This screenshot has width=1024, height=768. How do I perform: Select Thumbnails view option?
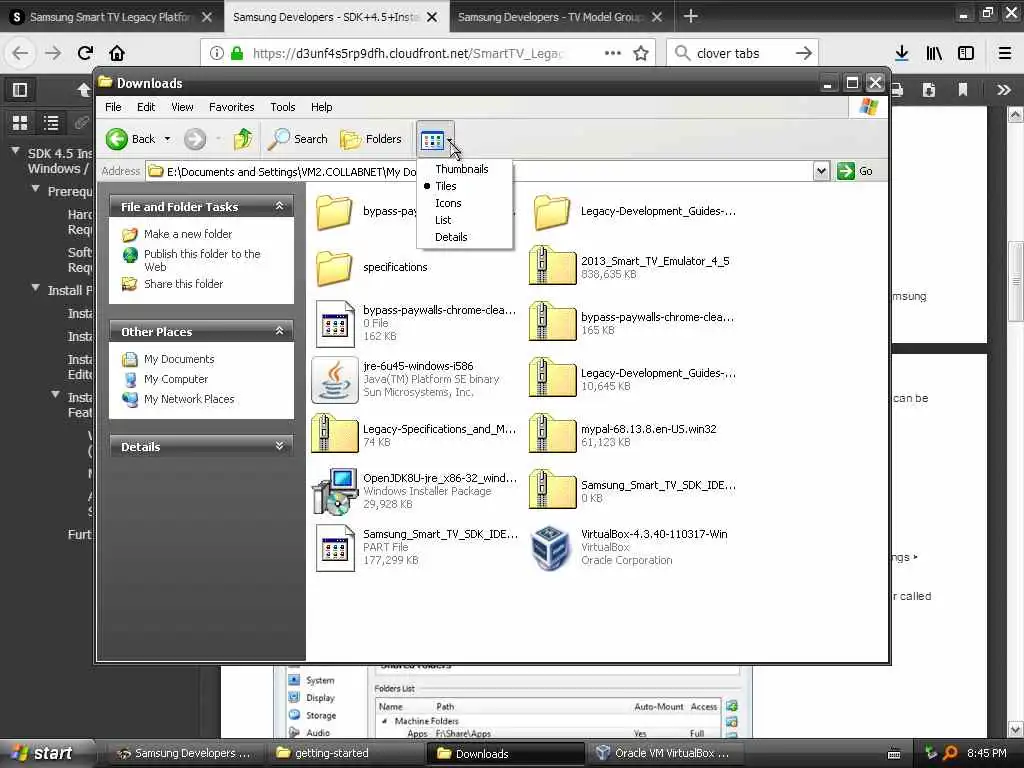coord(462,168)
